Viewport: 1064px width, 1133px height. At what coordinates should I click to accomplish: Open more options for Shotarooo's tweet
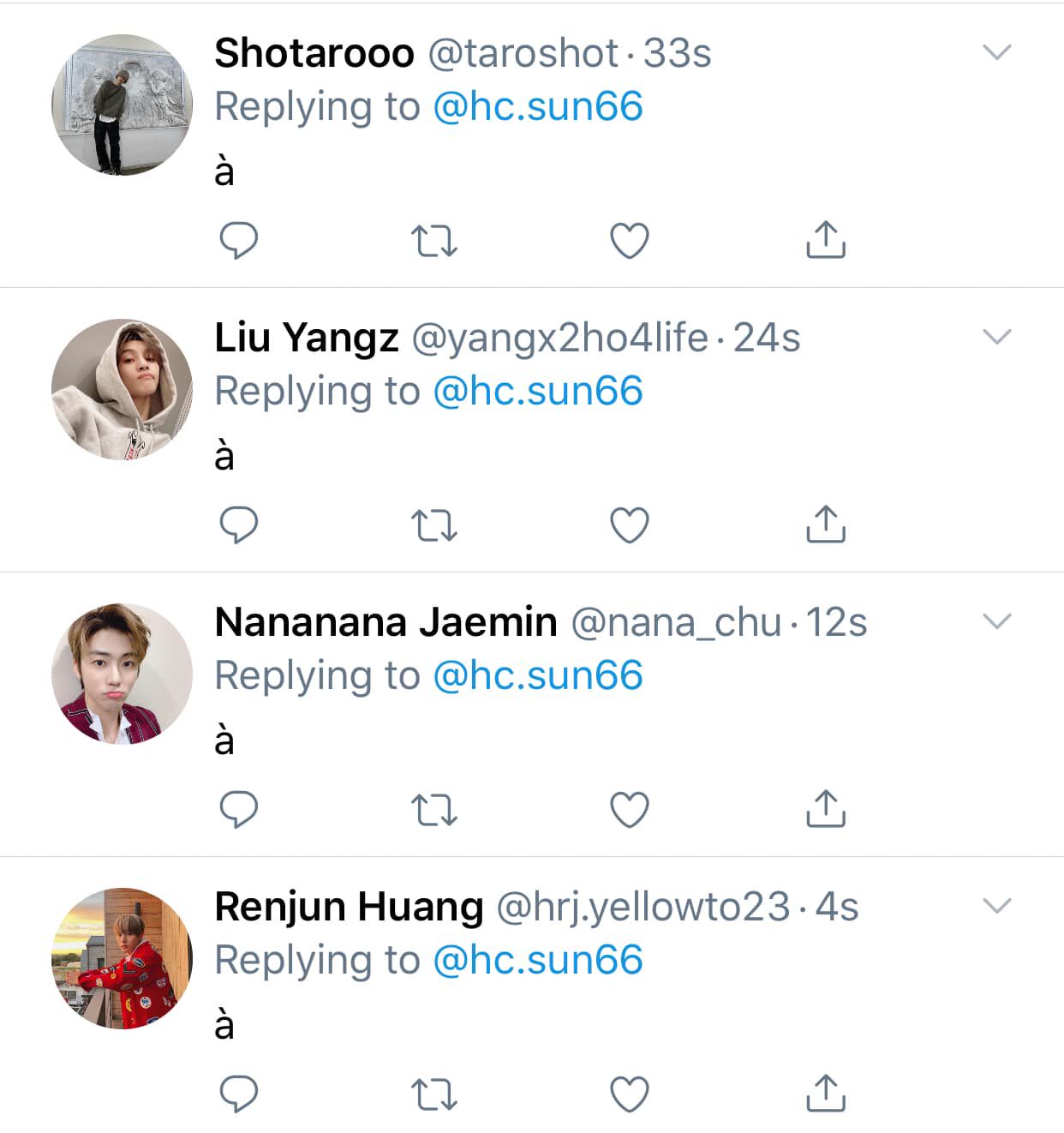click(x=997, y=52)
